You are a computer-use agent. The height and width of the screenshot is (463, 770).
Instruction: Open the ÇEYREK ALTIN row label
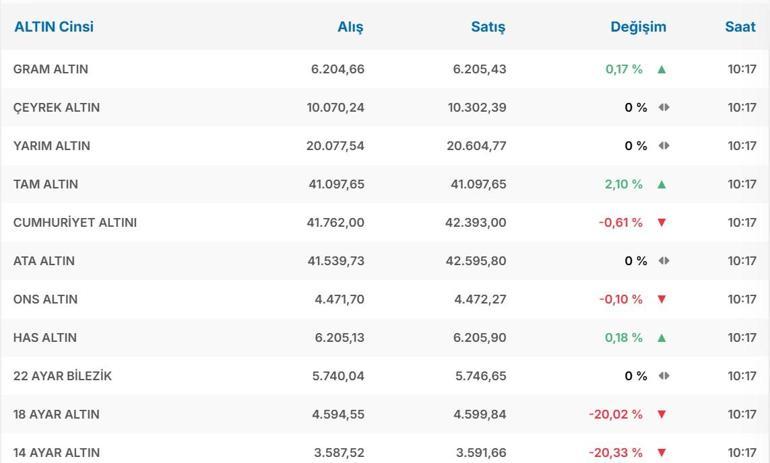pos(56,107)
